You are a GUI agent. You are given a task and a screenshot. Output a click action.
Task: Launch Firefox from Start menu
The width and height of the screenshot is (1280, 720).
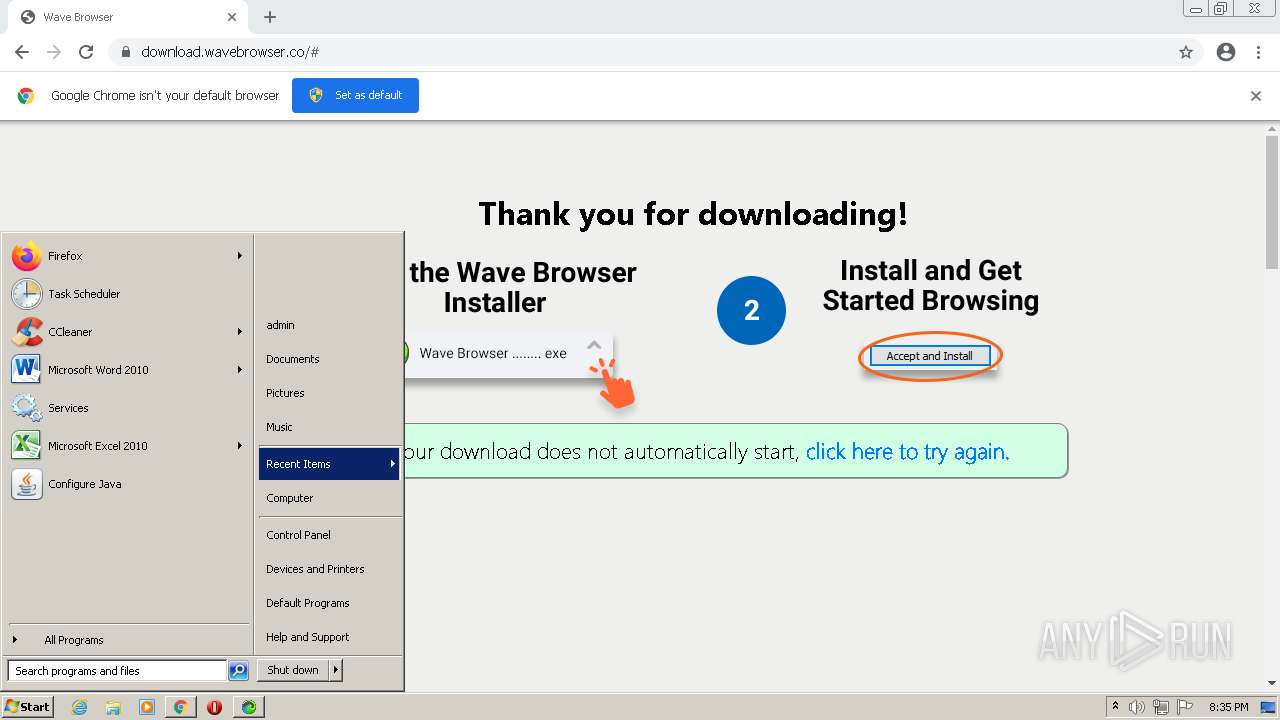coord(127,256)
